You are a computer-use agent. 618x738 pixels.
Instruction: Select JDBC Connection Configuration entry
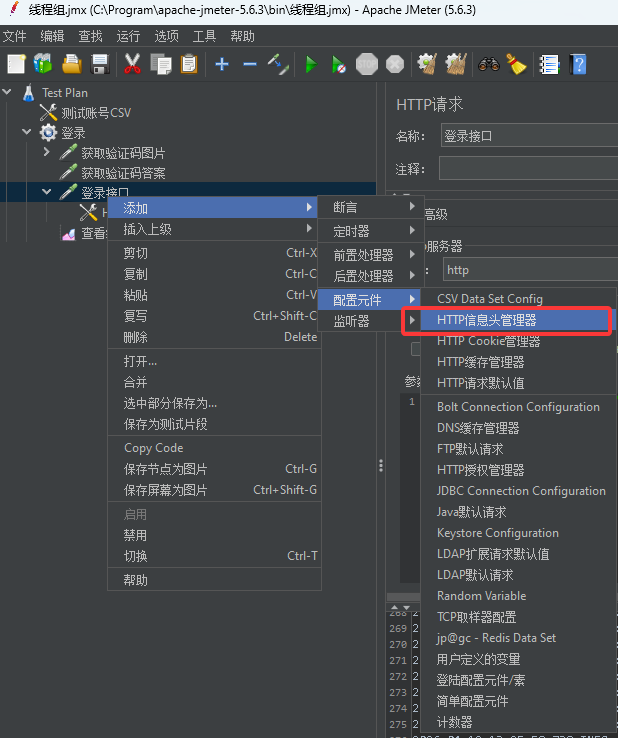pyautogui.click(x=518, y=491)
